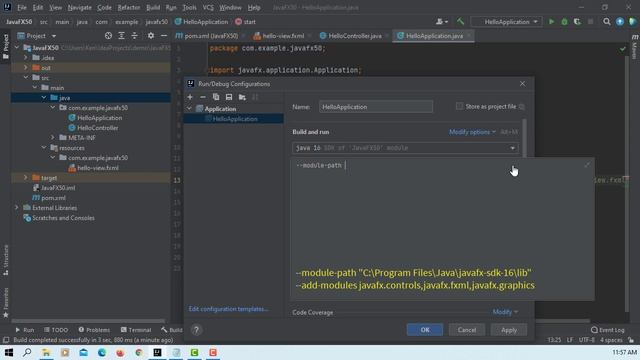The height and width of the screenshot is (360, 640).
Task: Open the Navigate menu
Action: tap(80, 7)
